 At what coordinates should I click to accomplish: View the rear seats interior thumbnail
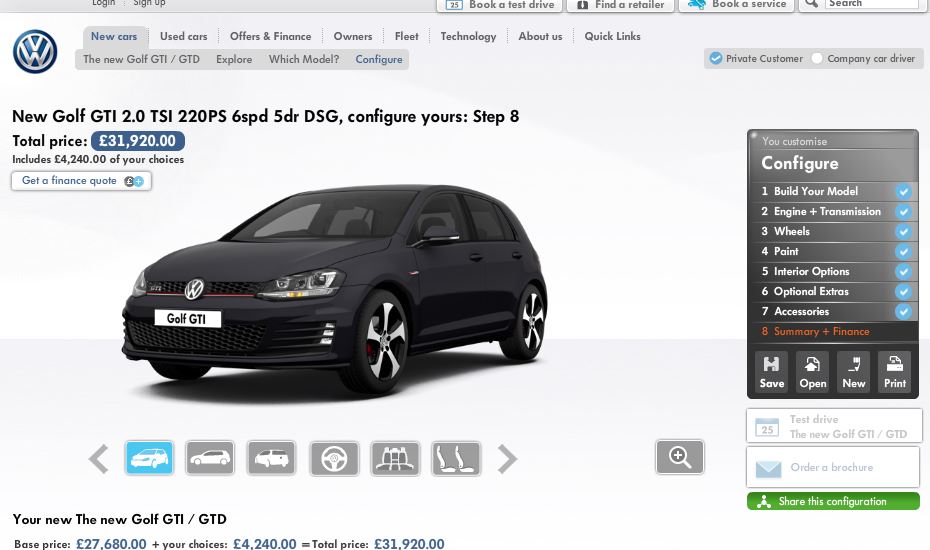point(395,459)
